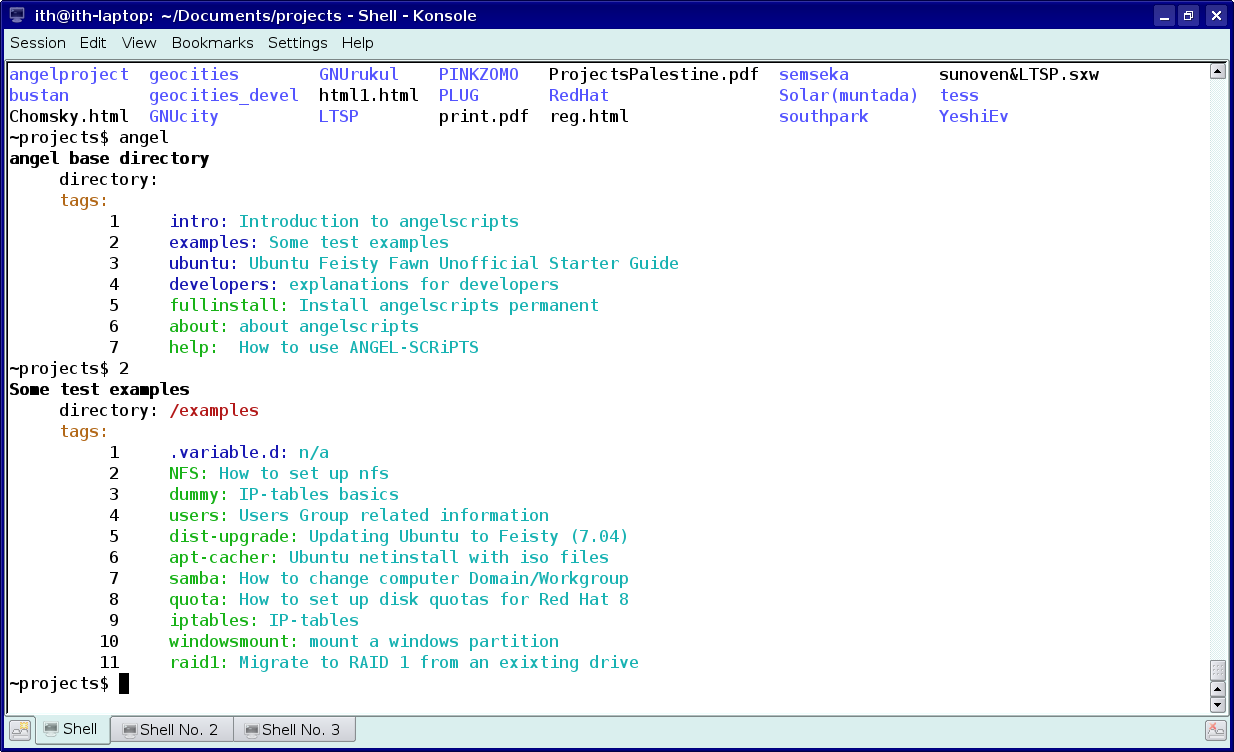This screenshot has width=1234, height=752.
Task: Click the bottom scroll down arrow of the scrollbar
Action: [x=1217, y=705]
